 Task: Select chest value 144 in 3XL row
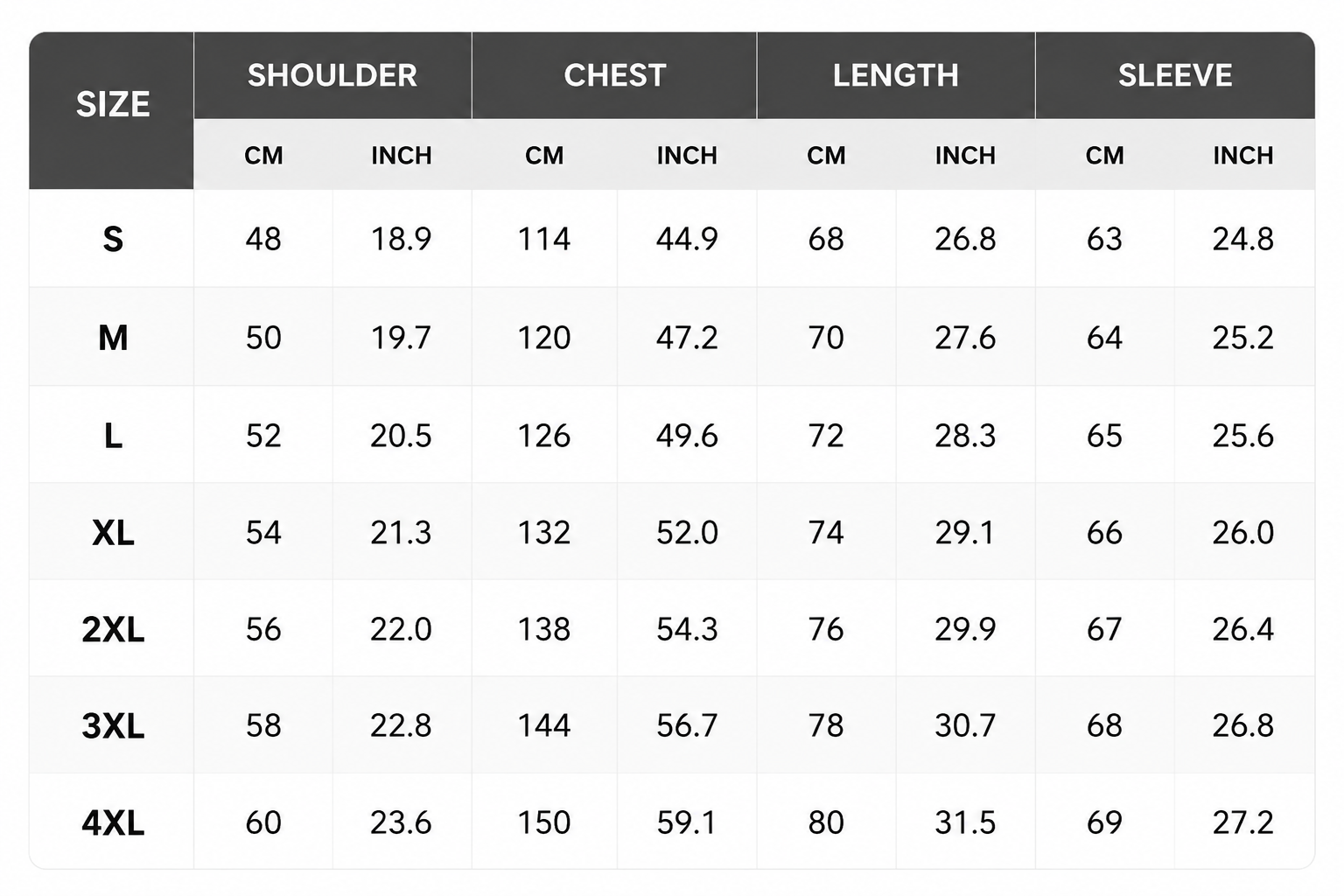(x=544, y=726)
